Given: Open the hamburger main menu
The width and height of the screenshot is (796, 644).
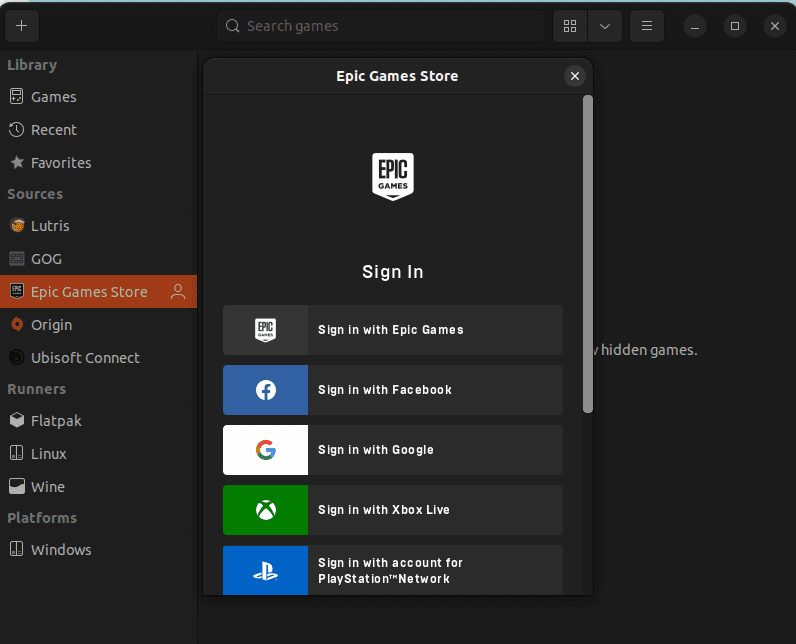Looking at the screenshot, I should 647,26.
